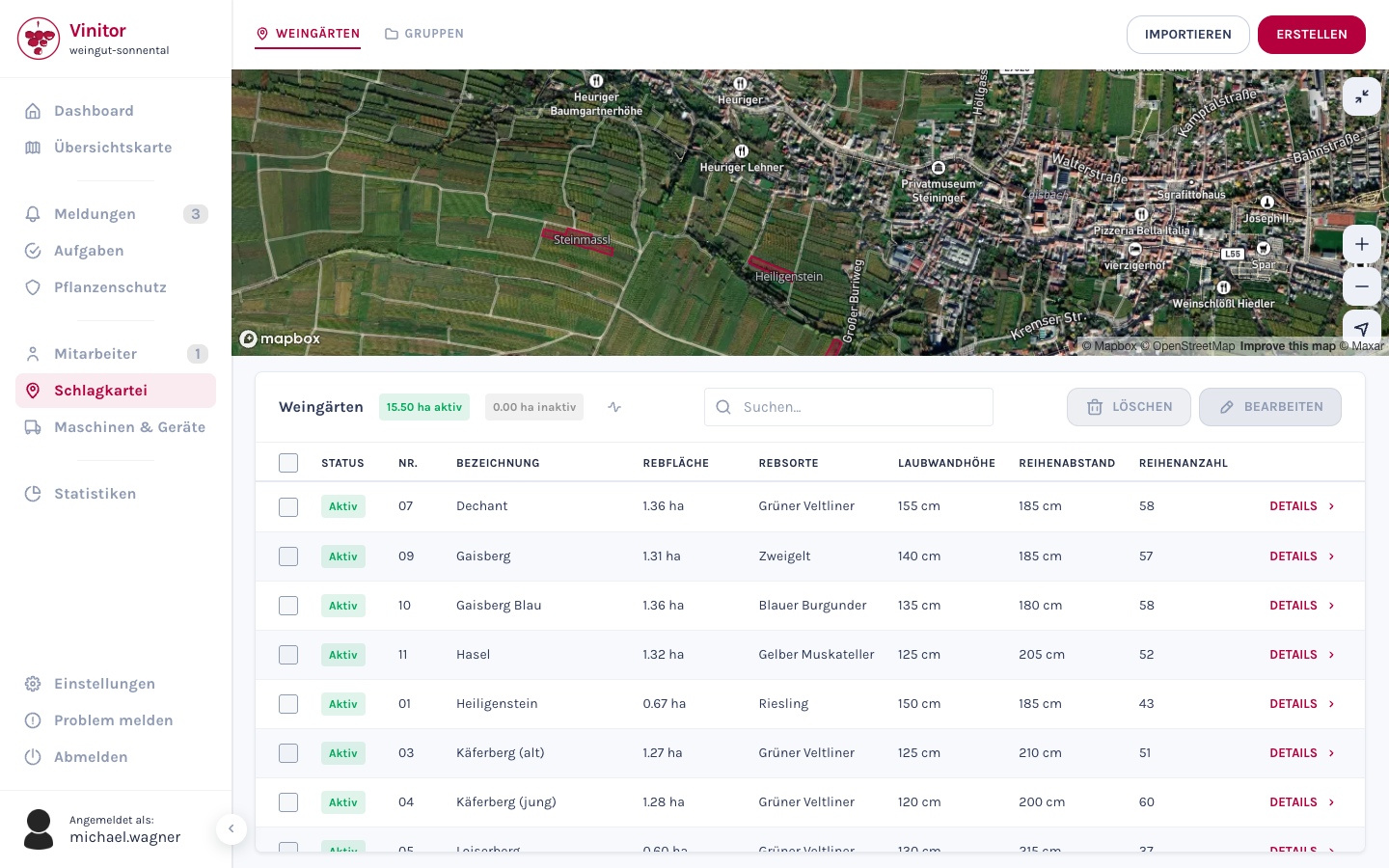Toggle the select-all checkbox in header

[288, 463]
